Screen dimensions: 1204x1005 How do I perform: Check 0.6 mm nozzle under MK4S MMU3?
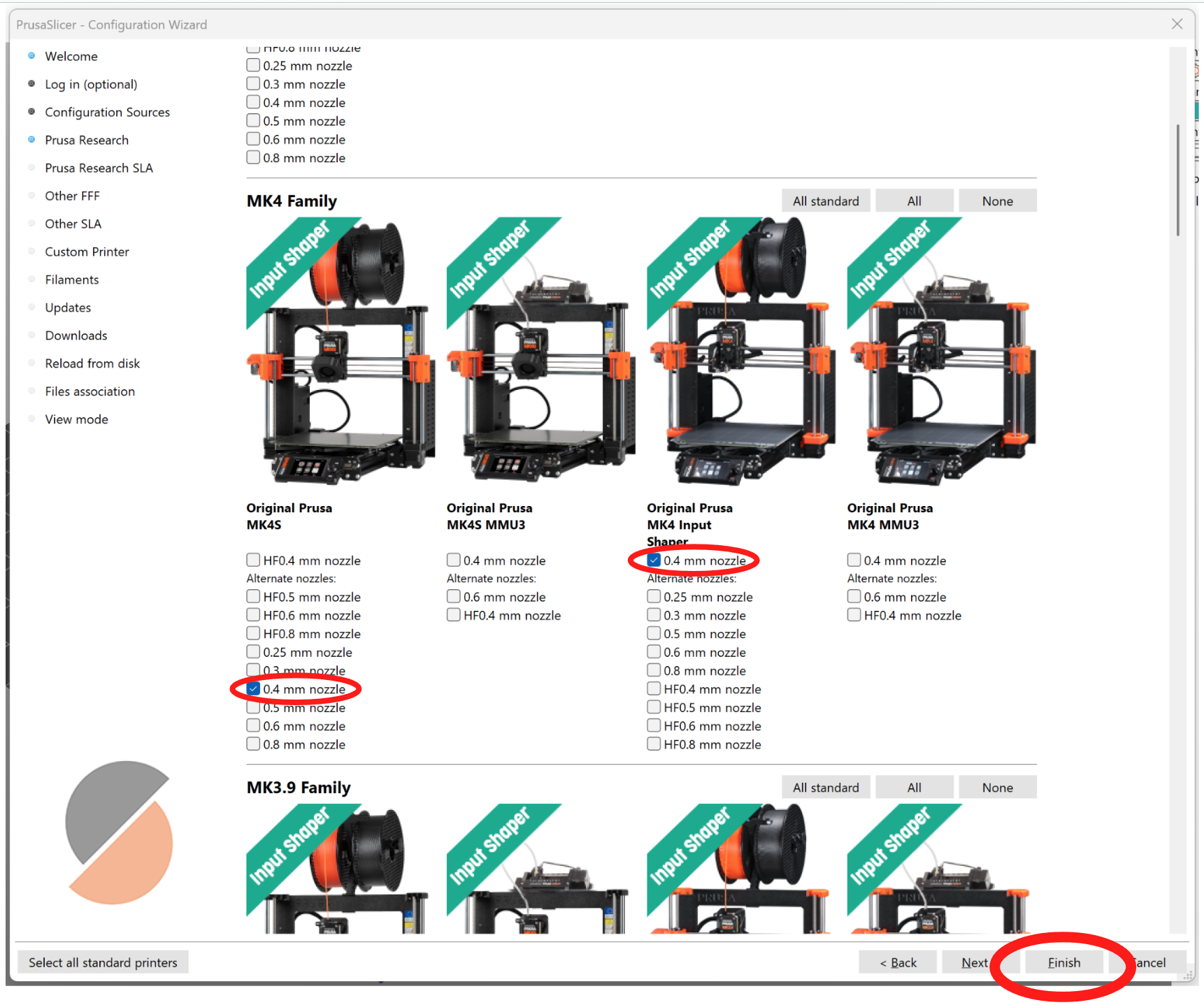click(x=454, y=597)
